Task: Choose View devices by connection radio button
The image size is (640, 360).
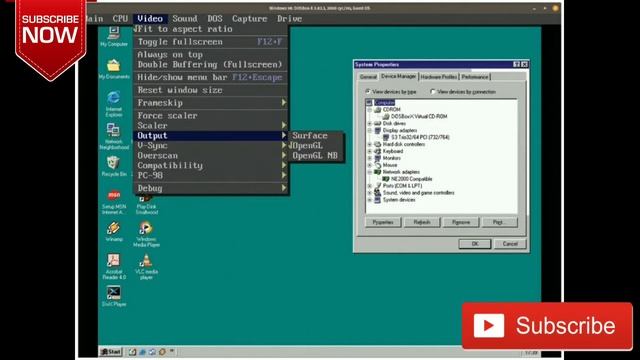Action: (433, 92)
